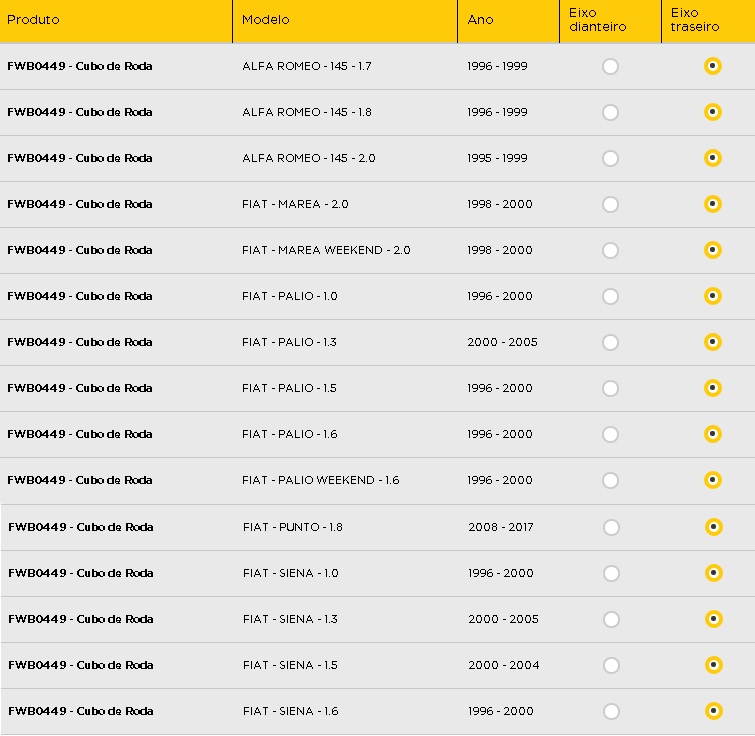This screenshot has height=736, width=755.
Task: Open FWB0449 product in Fiat Palio 1.3 row
Action: pyautogui.click(x=80, y=342)
